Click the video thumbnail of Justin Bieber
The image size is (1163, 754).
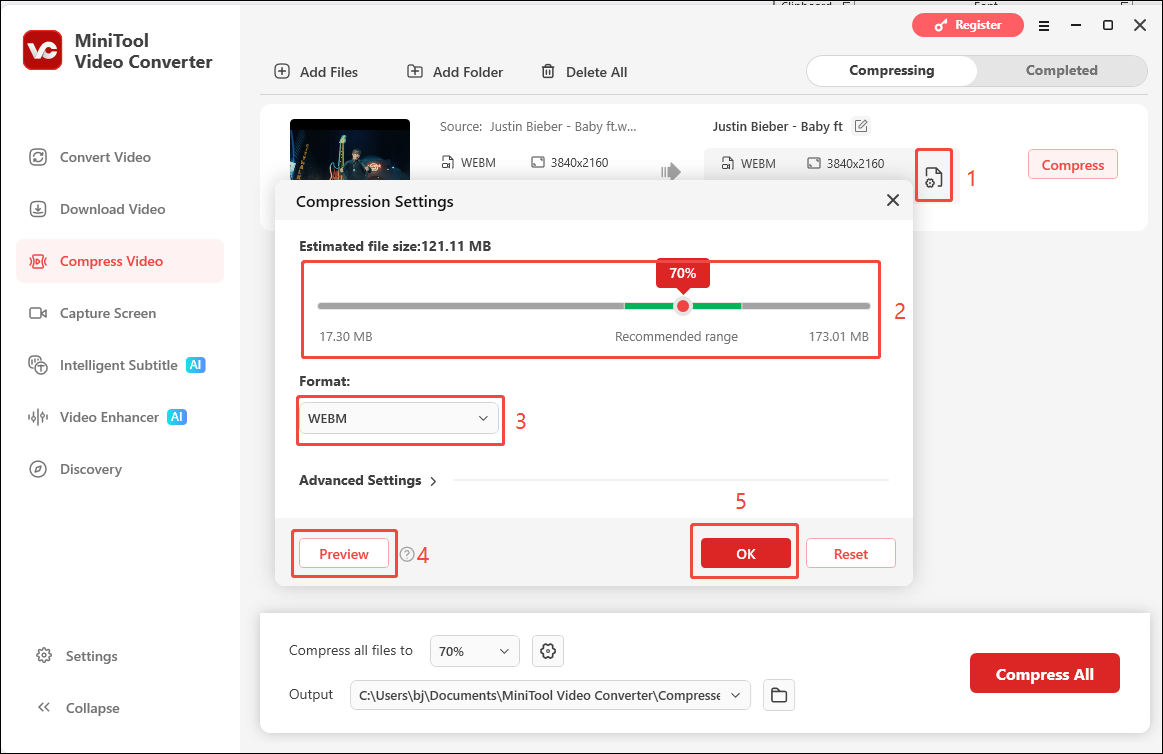click(350, 150)
